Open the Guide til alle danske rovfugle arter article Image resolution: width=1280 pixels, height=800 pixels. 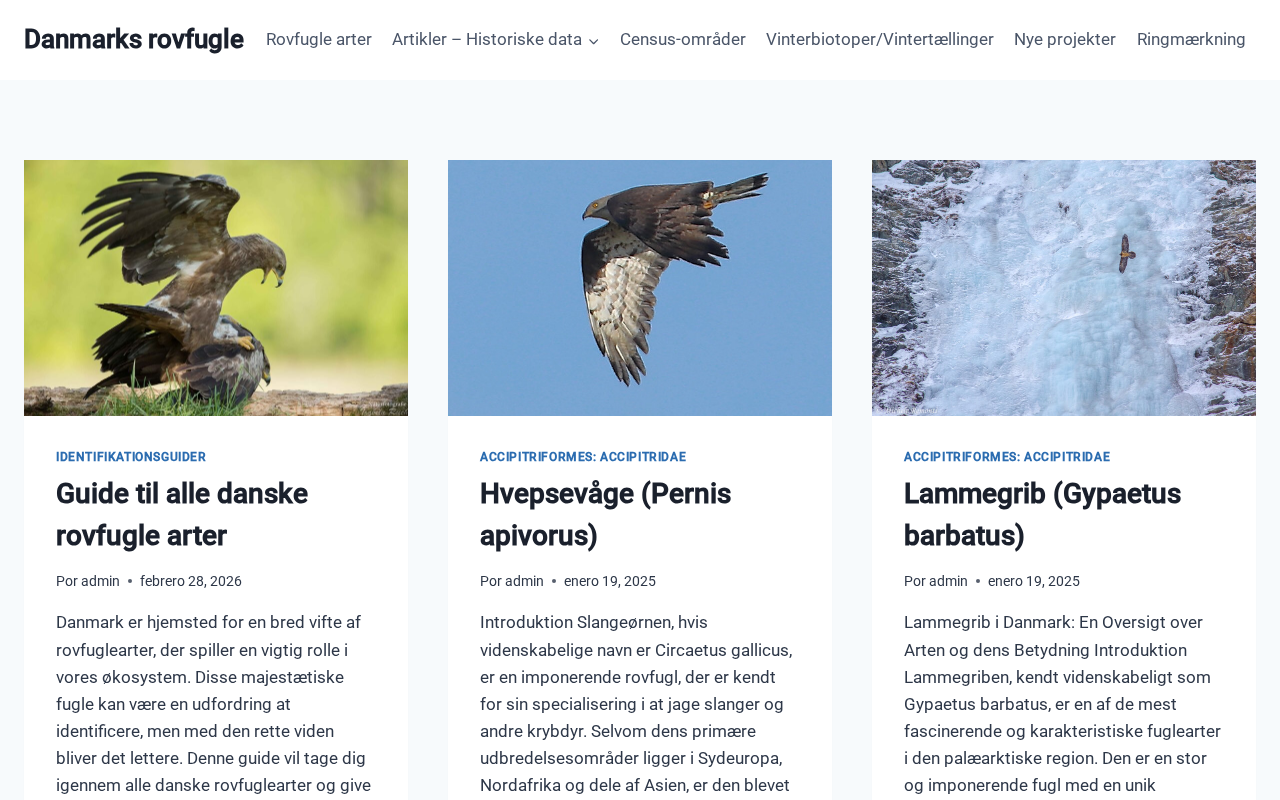click(182, 515)
